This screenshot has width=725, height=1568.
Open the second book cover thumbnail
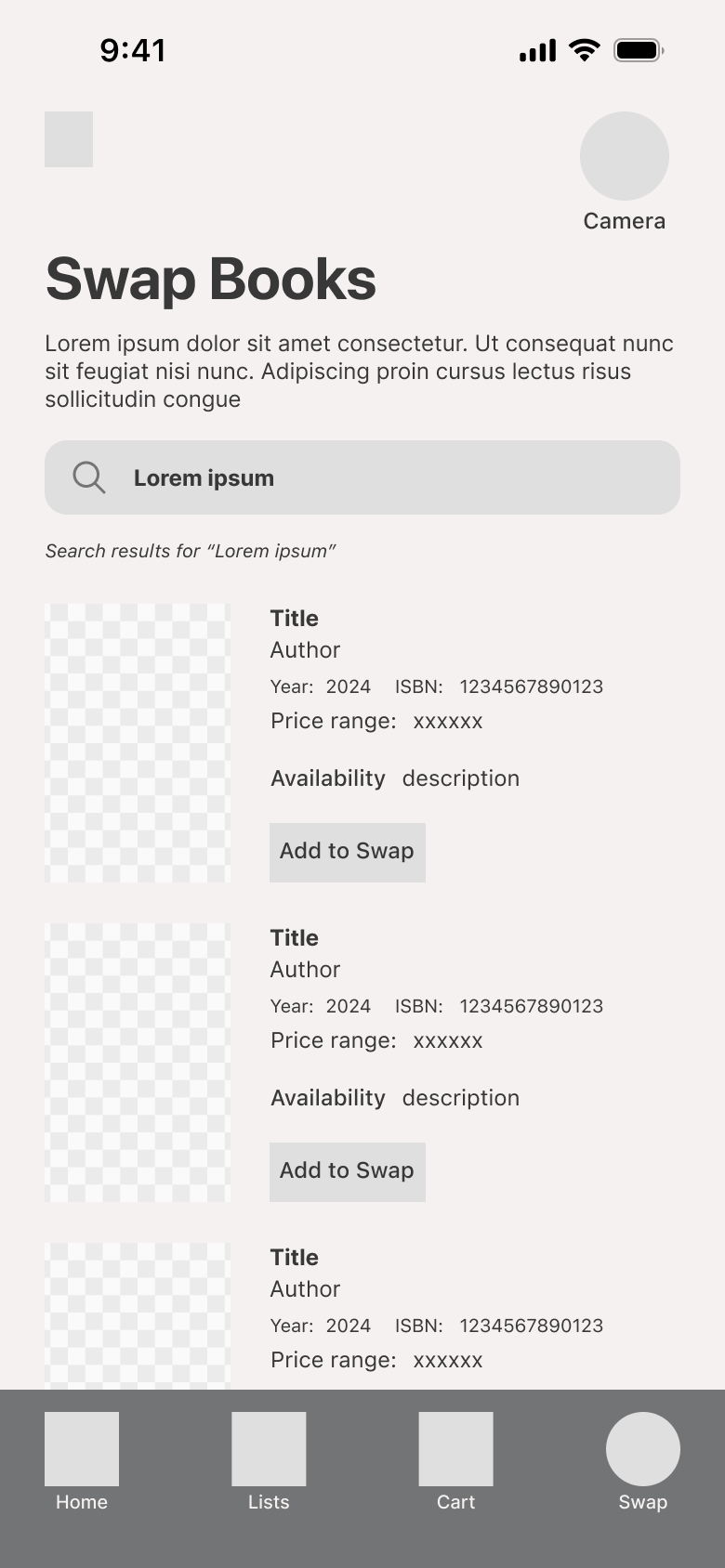click(x=138, y=1063)
